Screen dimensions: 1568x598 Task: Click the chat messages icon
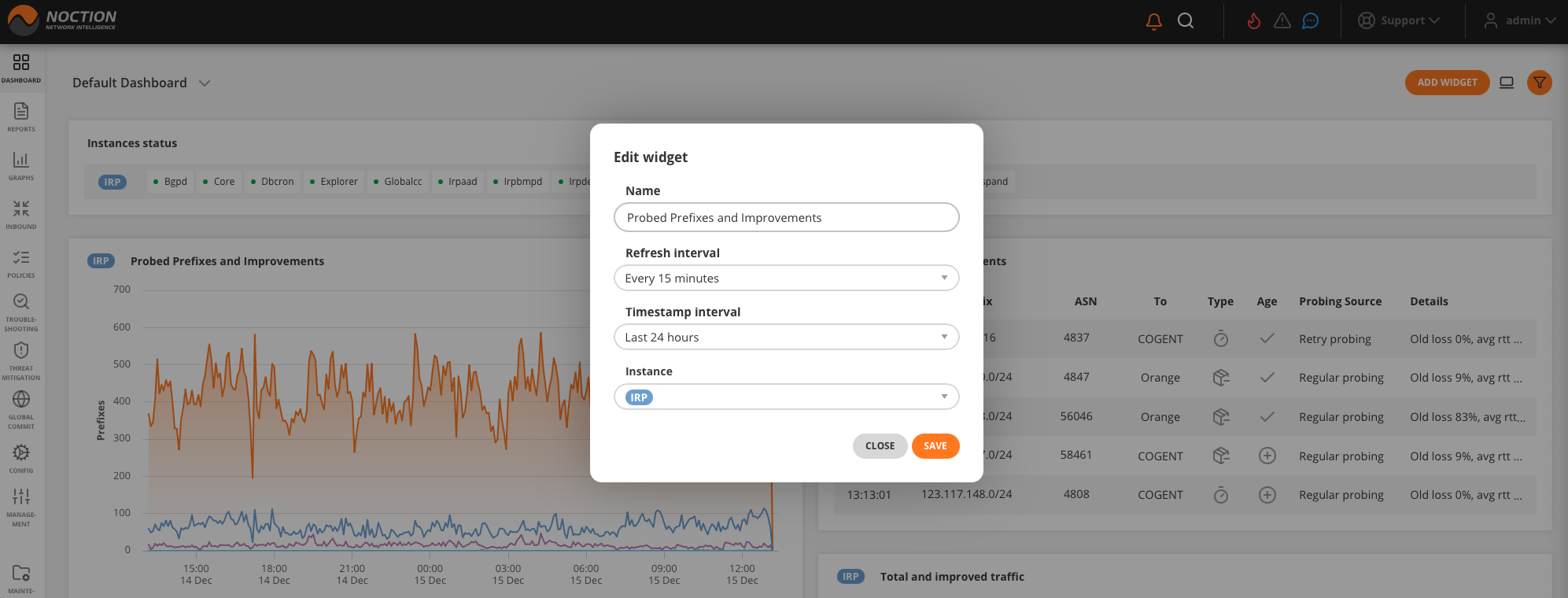point(1310,21)
